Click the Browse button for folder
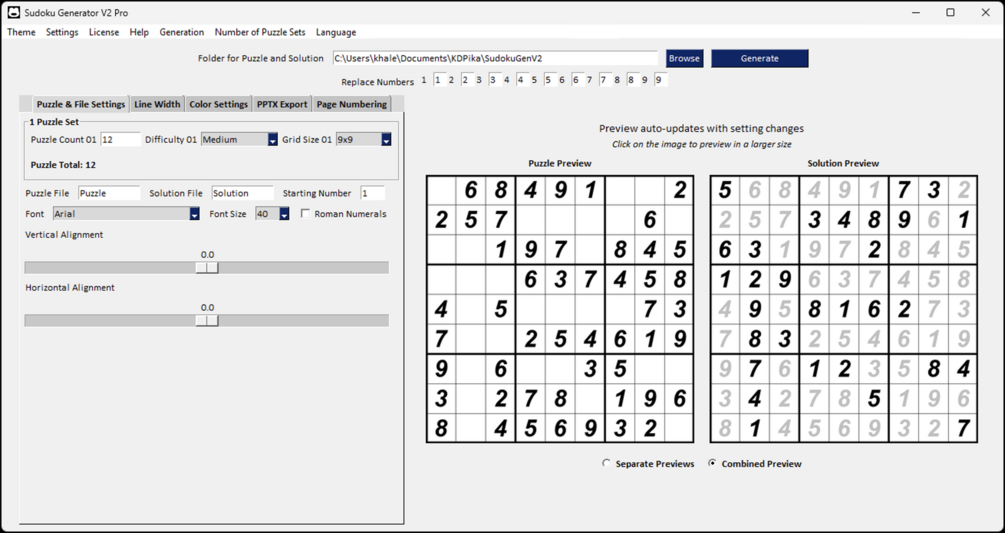Screen dimensions: 1005x533 tap(684, 58)
